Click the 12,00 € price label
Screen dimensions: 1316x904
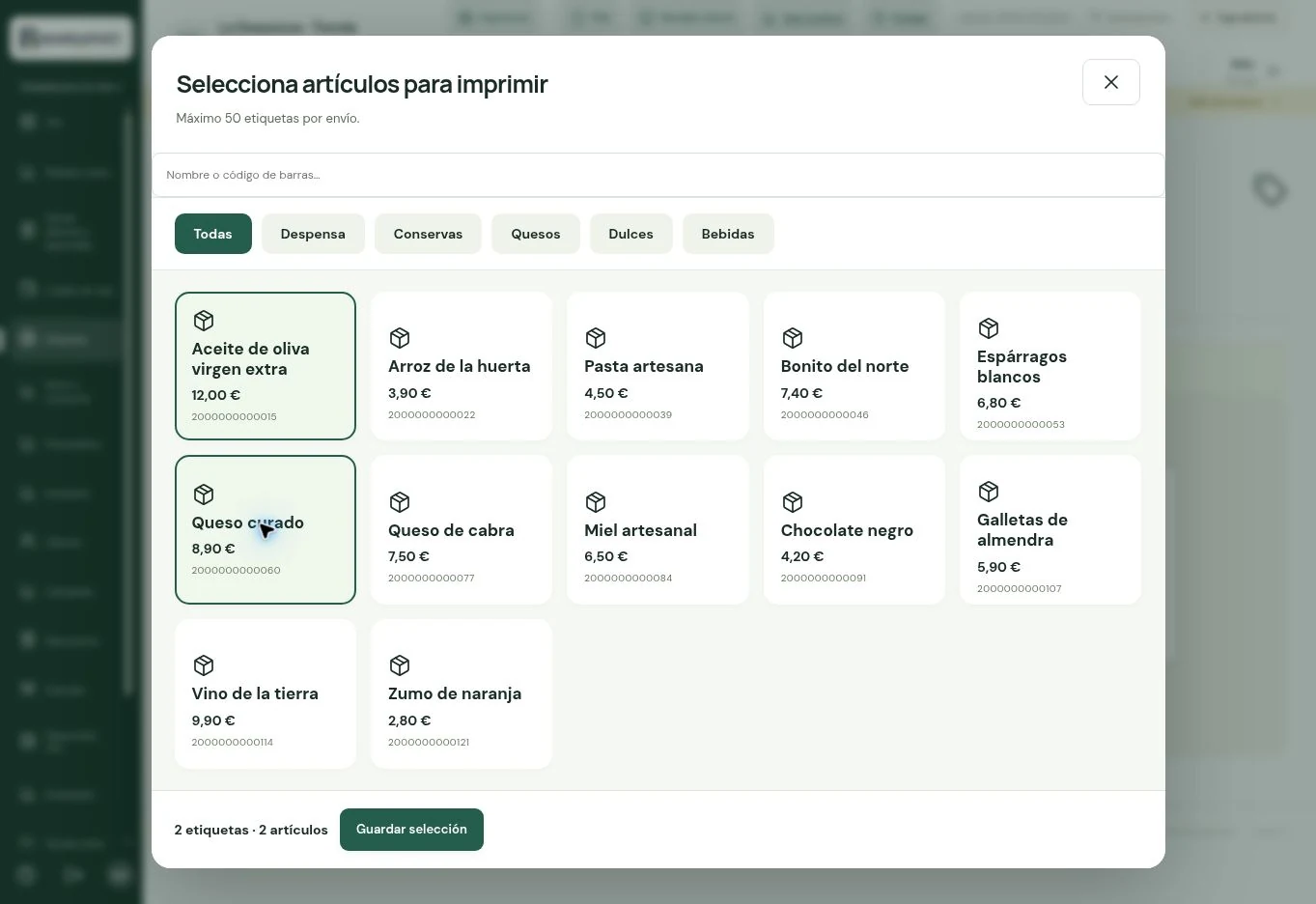pos(216,395)
